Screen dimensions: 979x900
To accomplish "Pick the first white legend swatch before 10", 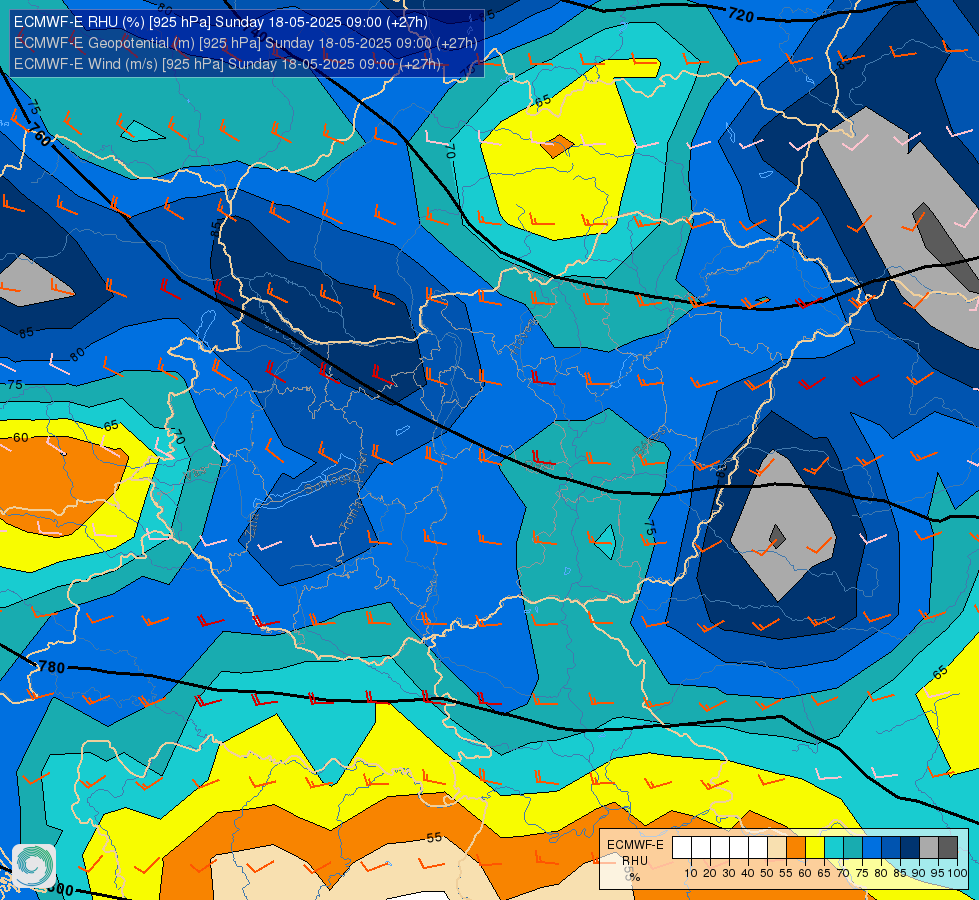I will click(x=682, y=847).
